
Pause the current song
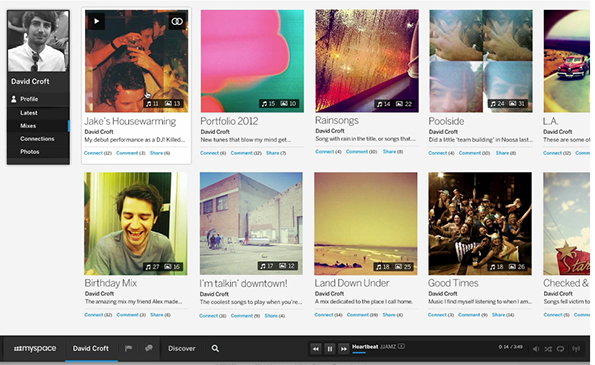330,349
